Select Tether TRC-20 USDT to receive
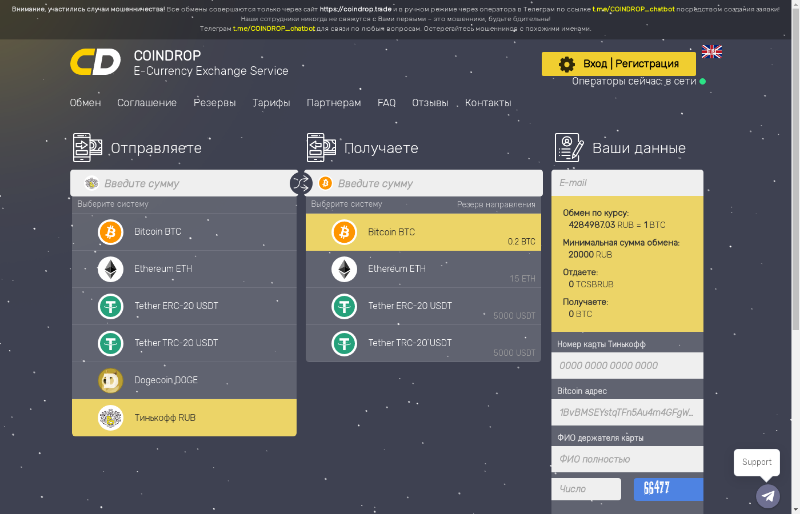This screenshot has width=800, height=514. coord(420,343)
